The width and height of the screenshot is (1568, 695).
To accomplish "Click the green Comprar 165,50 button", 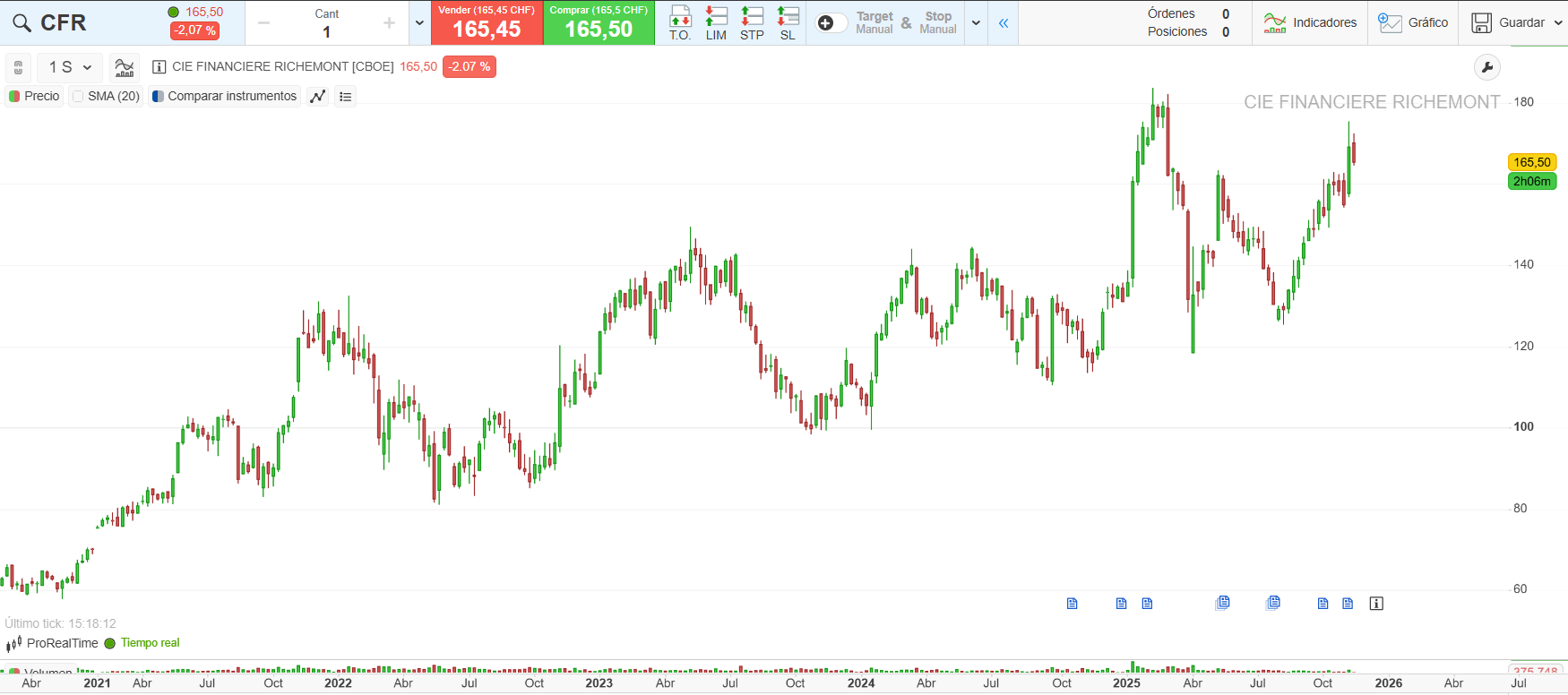I will tap(599, 23).
